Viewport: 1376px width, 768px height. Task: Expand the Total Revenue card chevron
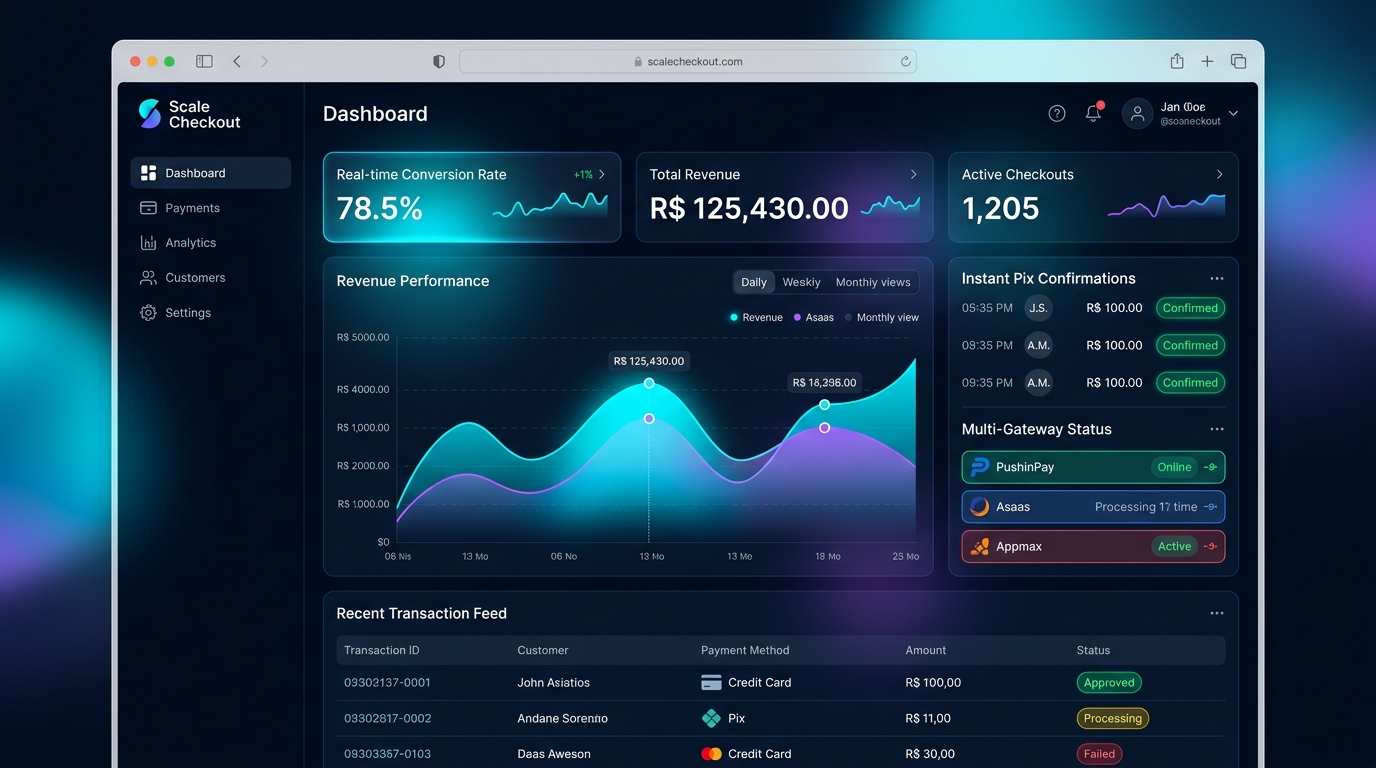point(913,174)
